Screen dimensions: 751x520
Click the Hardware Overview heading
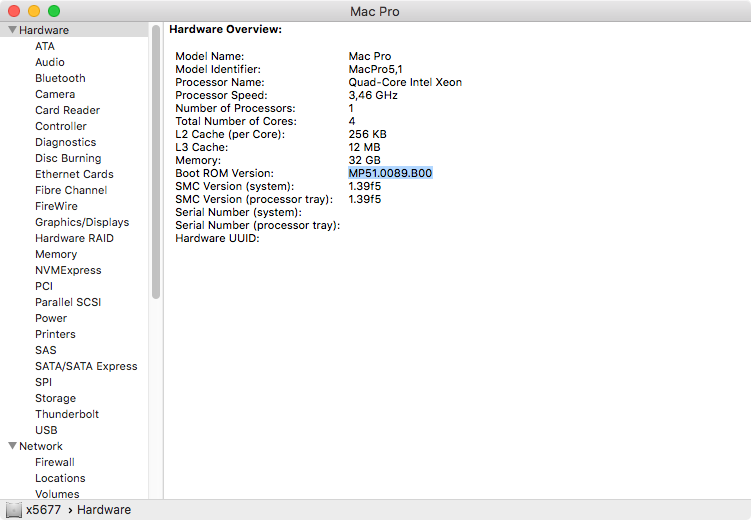tap(226, 29)
